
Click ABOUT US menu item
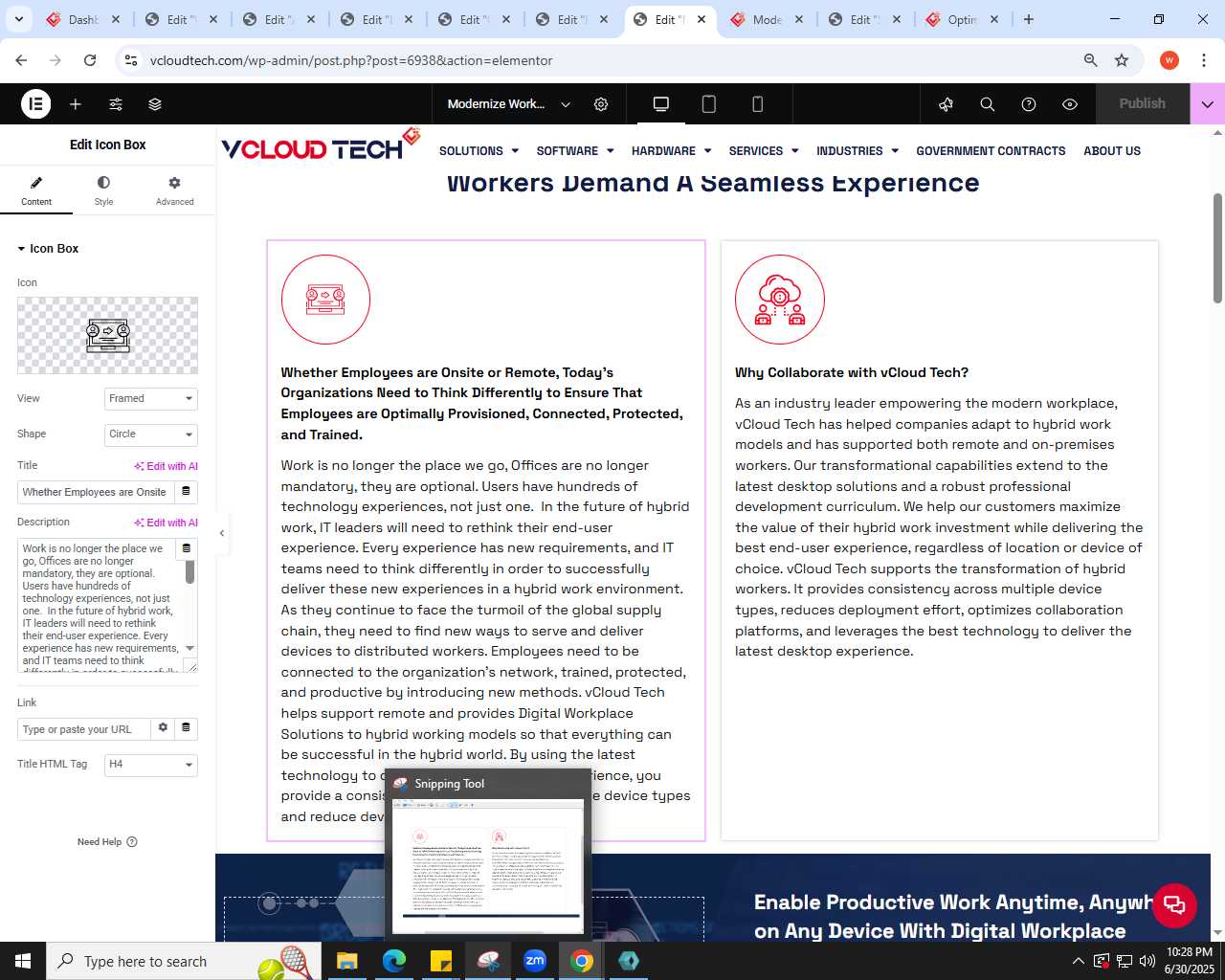(1112, 151)
